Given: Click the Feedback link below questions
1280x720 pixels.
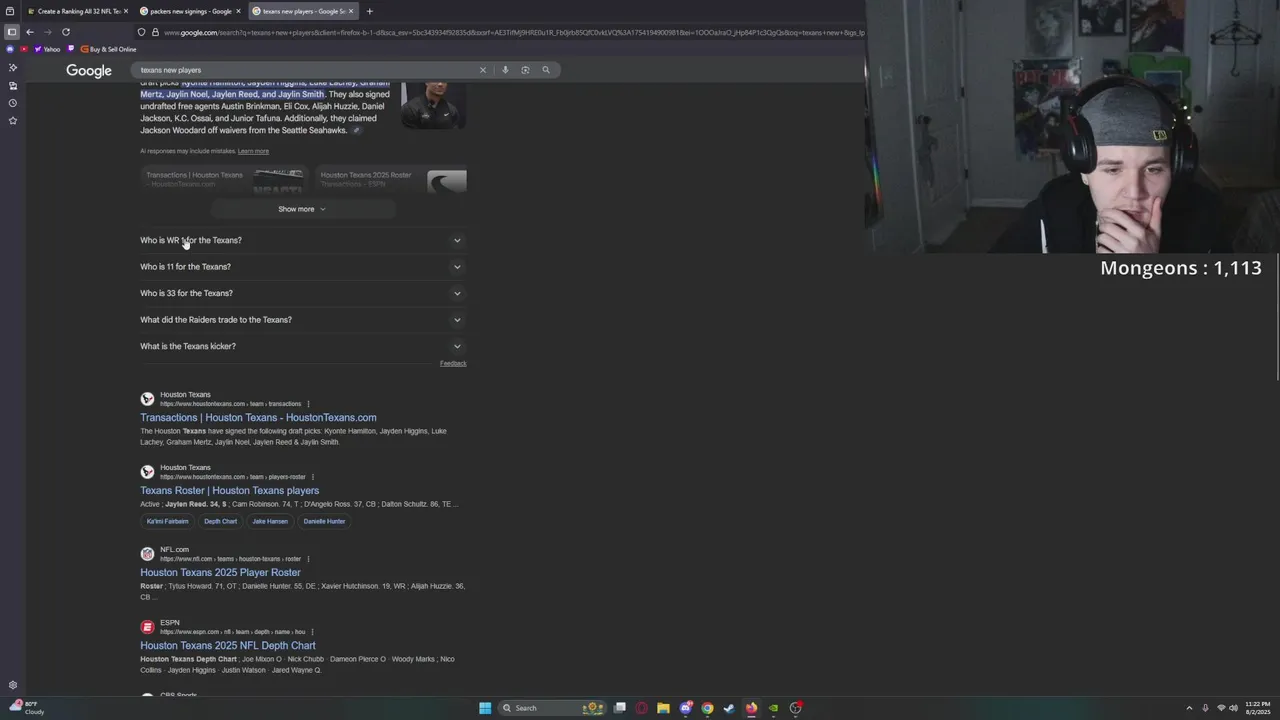Looking at the screenshot, I should coord(453,364).
